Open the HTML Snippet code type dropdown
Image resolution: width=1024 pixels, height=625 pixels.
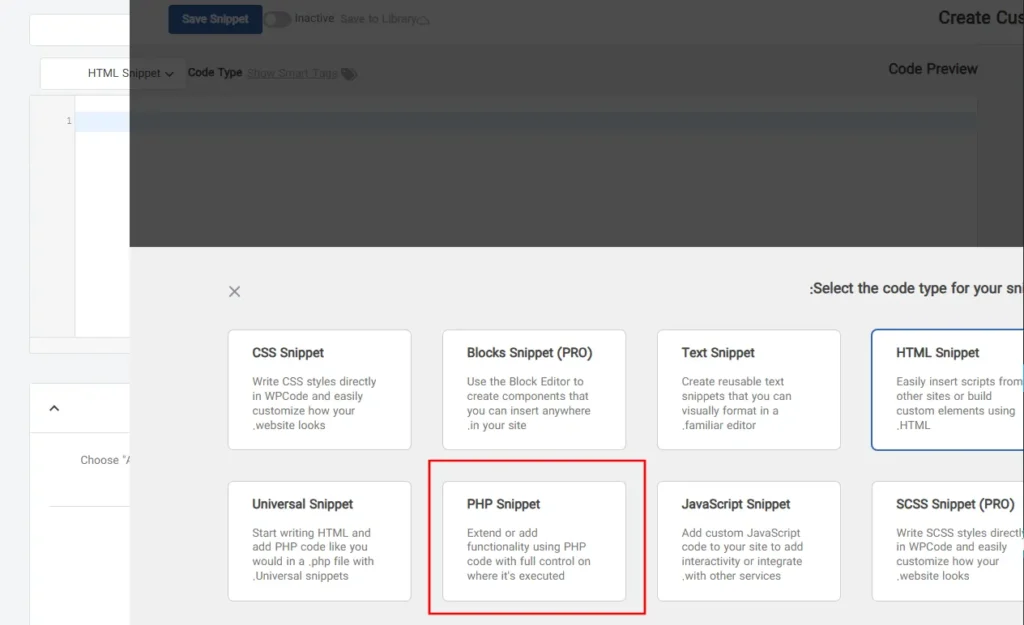point(130,73)
